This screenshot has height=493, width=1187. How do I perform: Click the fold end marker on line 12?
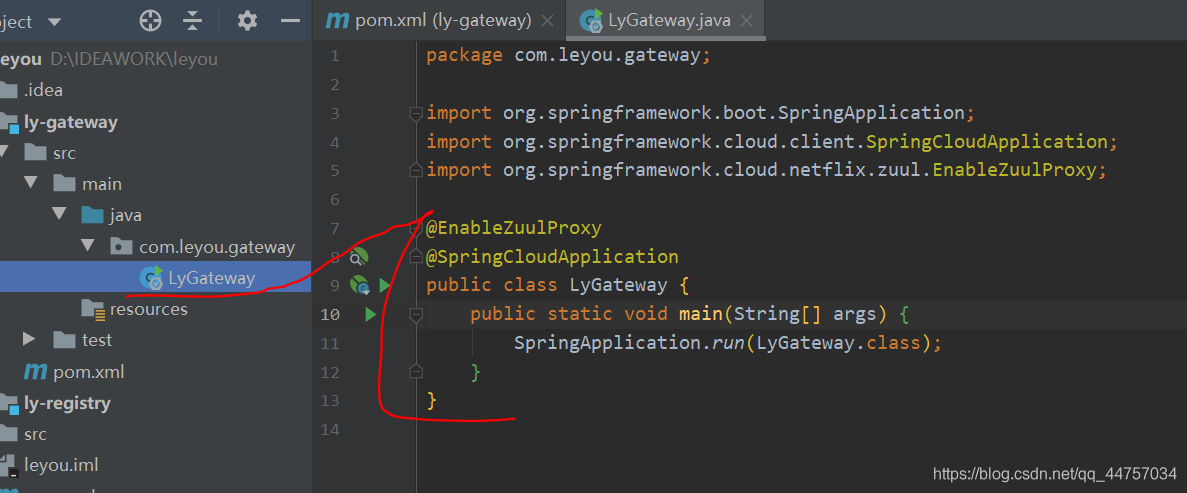[x=415, y=371]
